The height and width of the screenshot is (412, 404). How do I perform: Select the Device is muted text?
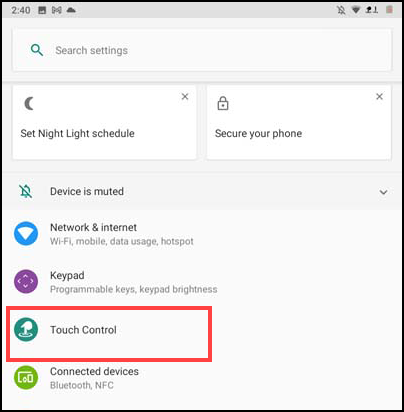pyautogui.click(x=87, y=191)
